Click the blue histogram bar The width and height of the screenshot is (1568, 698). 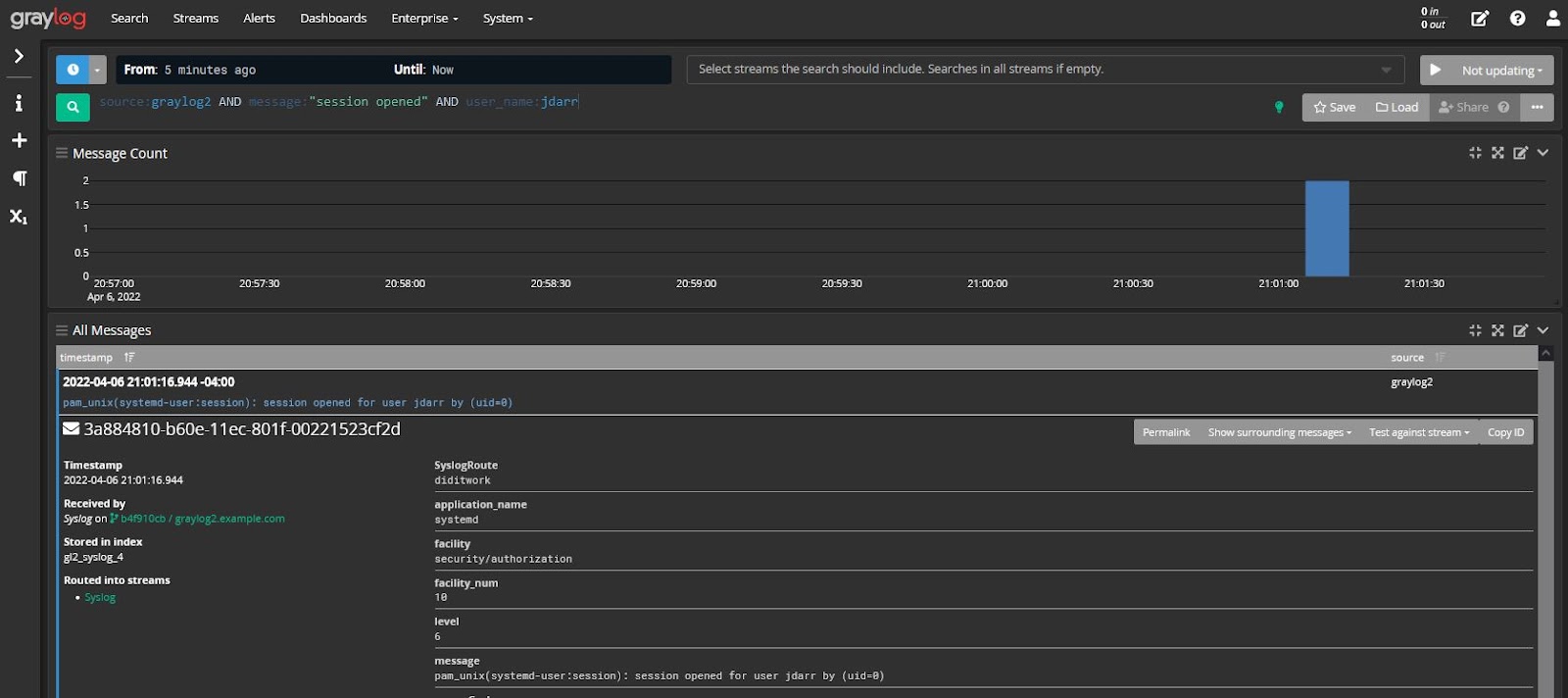[1327, 228]
